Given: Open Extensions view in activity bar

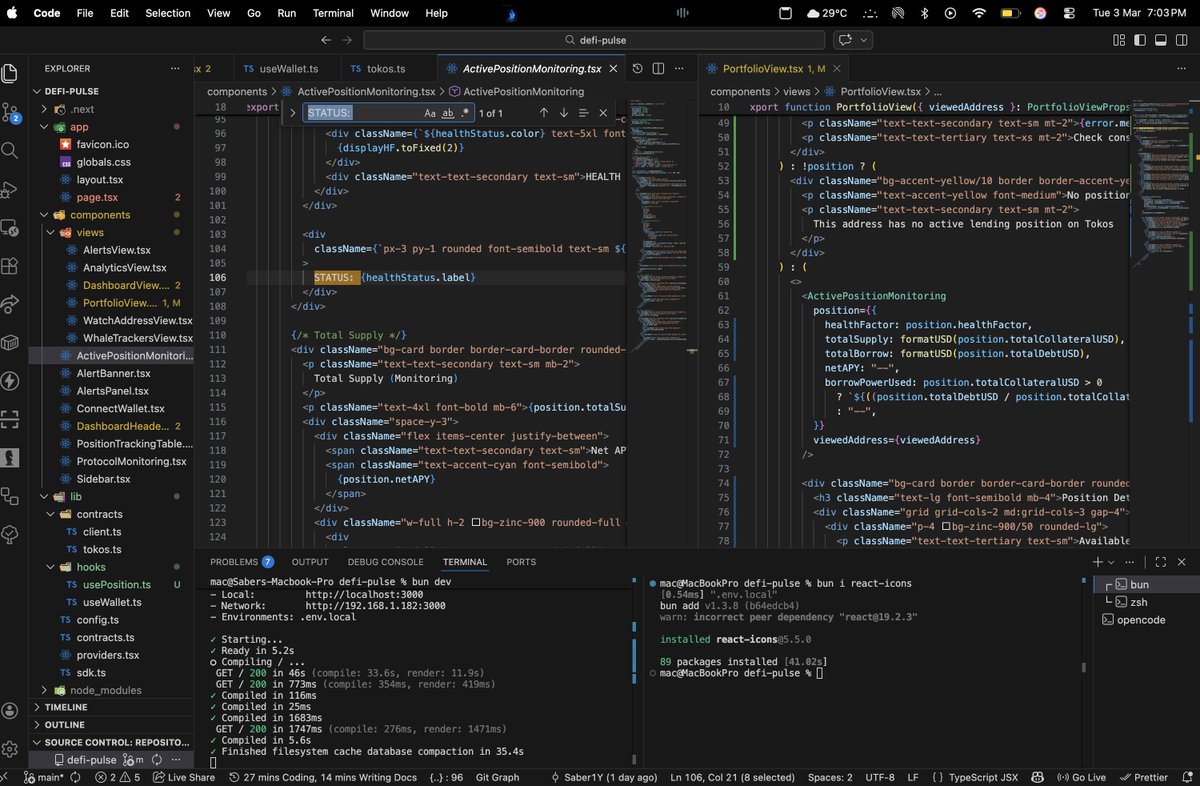Looking at the screenshot, I should click(10, 267).
